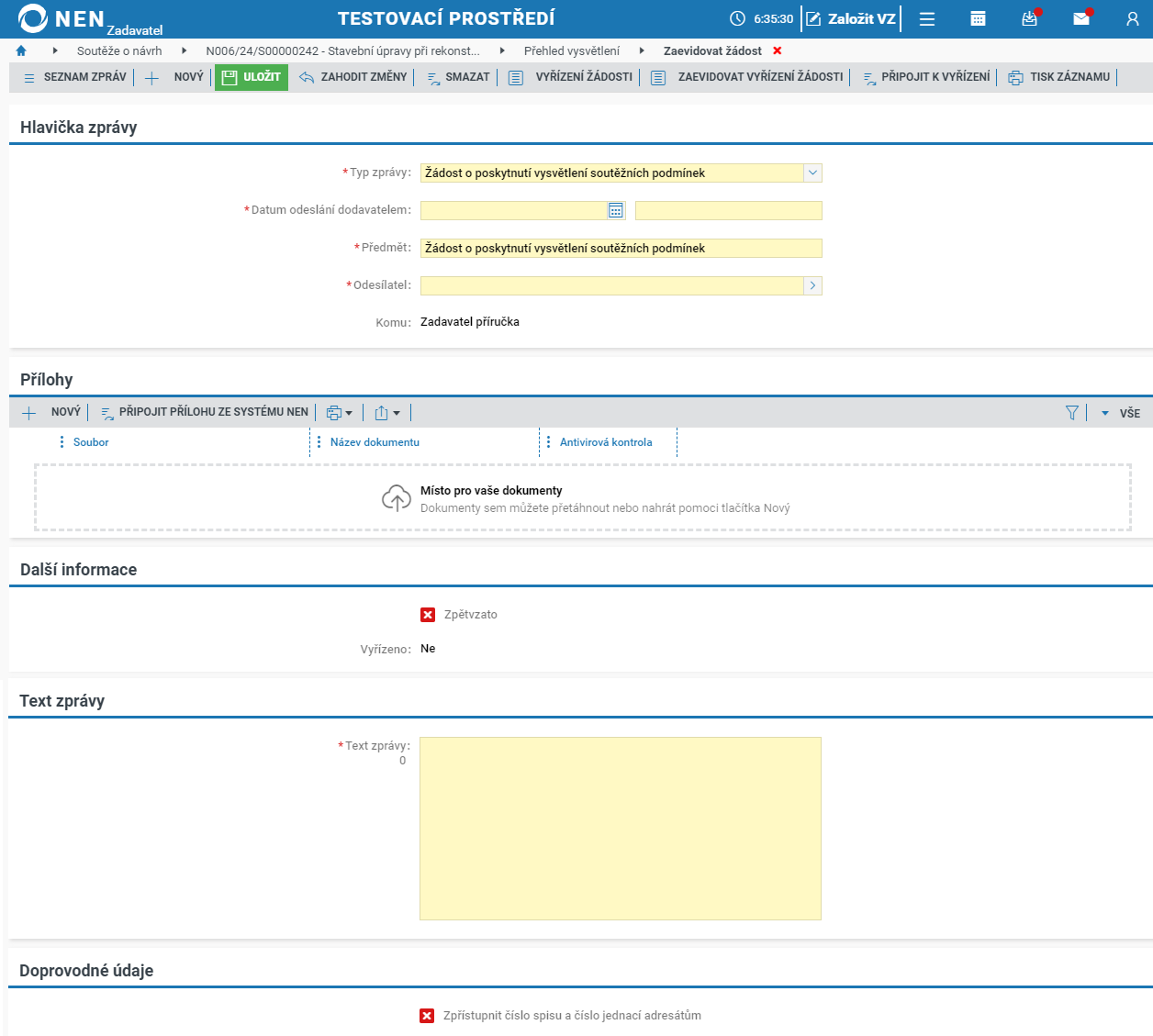Go to Přehled vysvětlení breadcrumb

[x=572, y=51]
